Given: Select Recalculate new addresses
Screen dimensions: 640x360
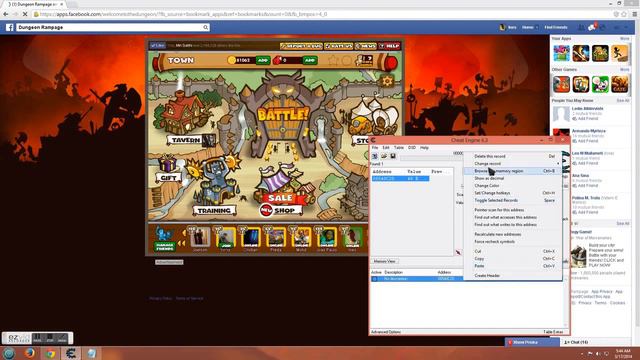Looking at the screenshot, I should (x=512, y=234).
